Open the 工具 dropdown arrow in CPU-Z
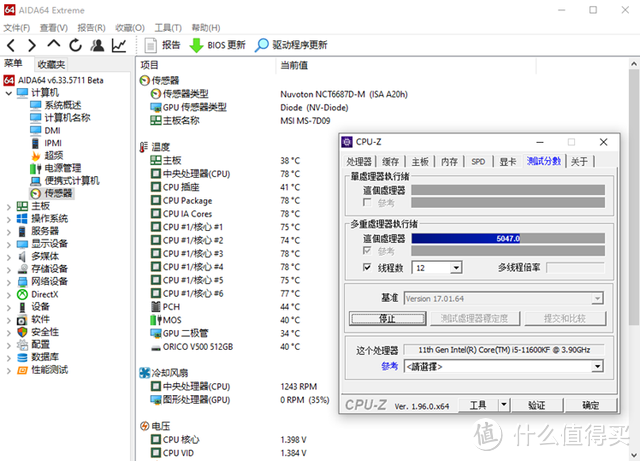The height and width of the screenshot is (461, 640). click(x=504, y=405)
